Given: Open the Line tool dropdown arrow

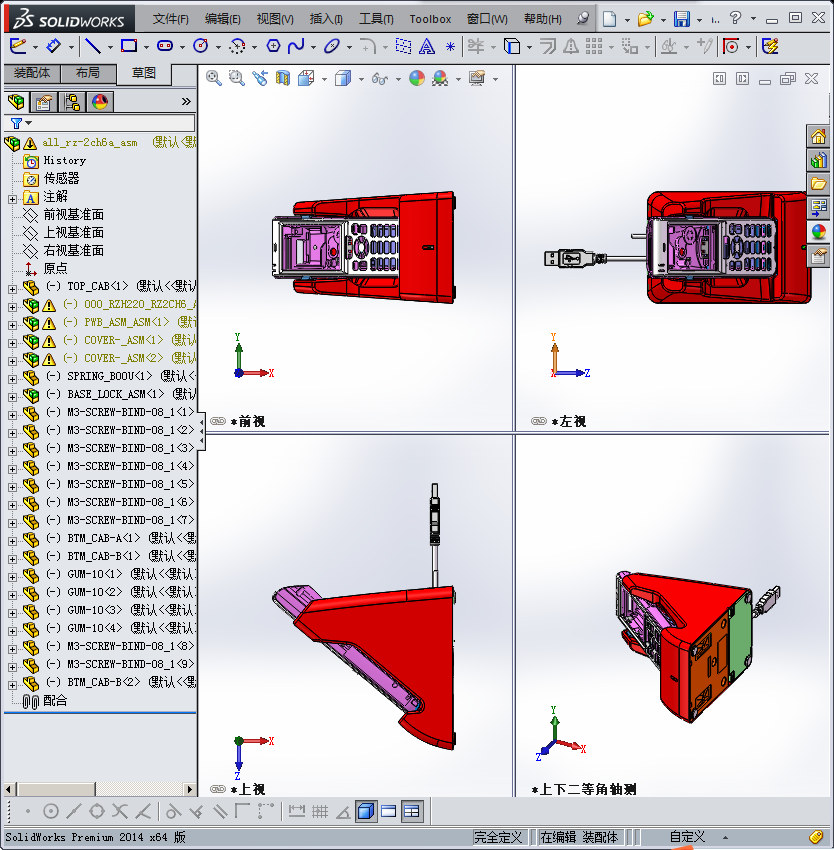Looking at the screenshot, I should (x=110, y=48).
